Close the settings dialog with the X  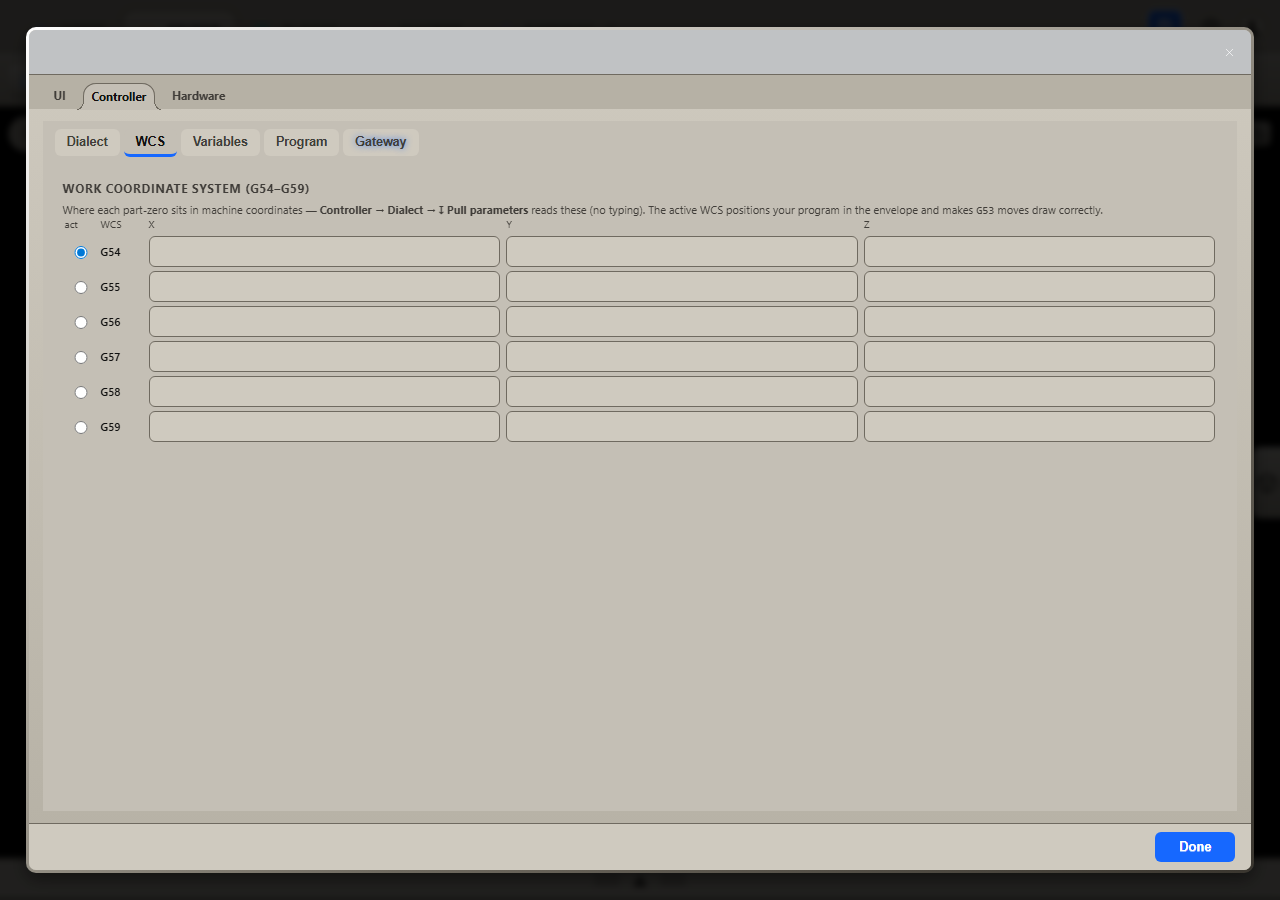(x=1230, y=52)
